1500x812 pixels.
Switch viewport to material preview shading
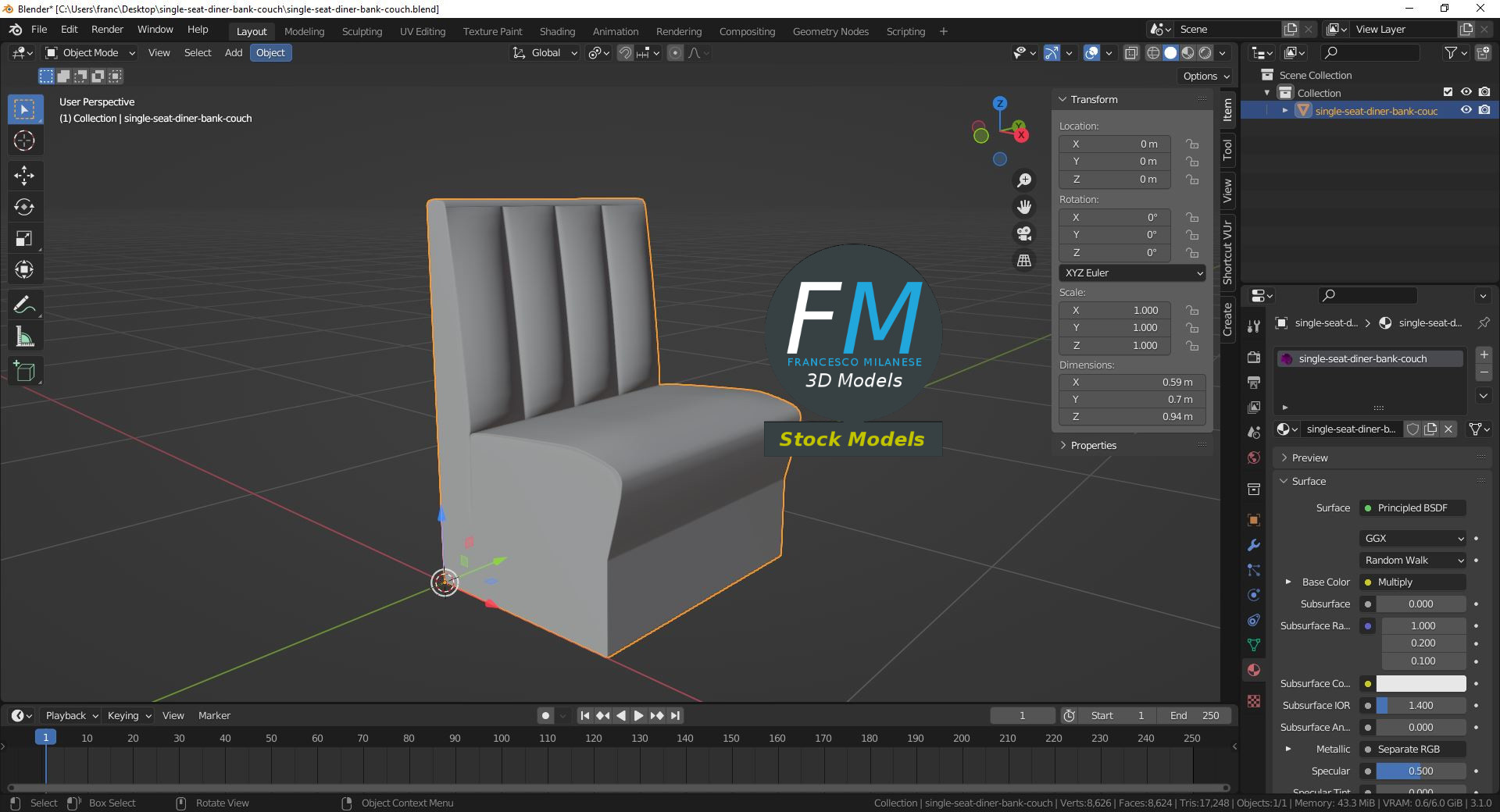[x=1187, y=53]
